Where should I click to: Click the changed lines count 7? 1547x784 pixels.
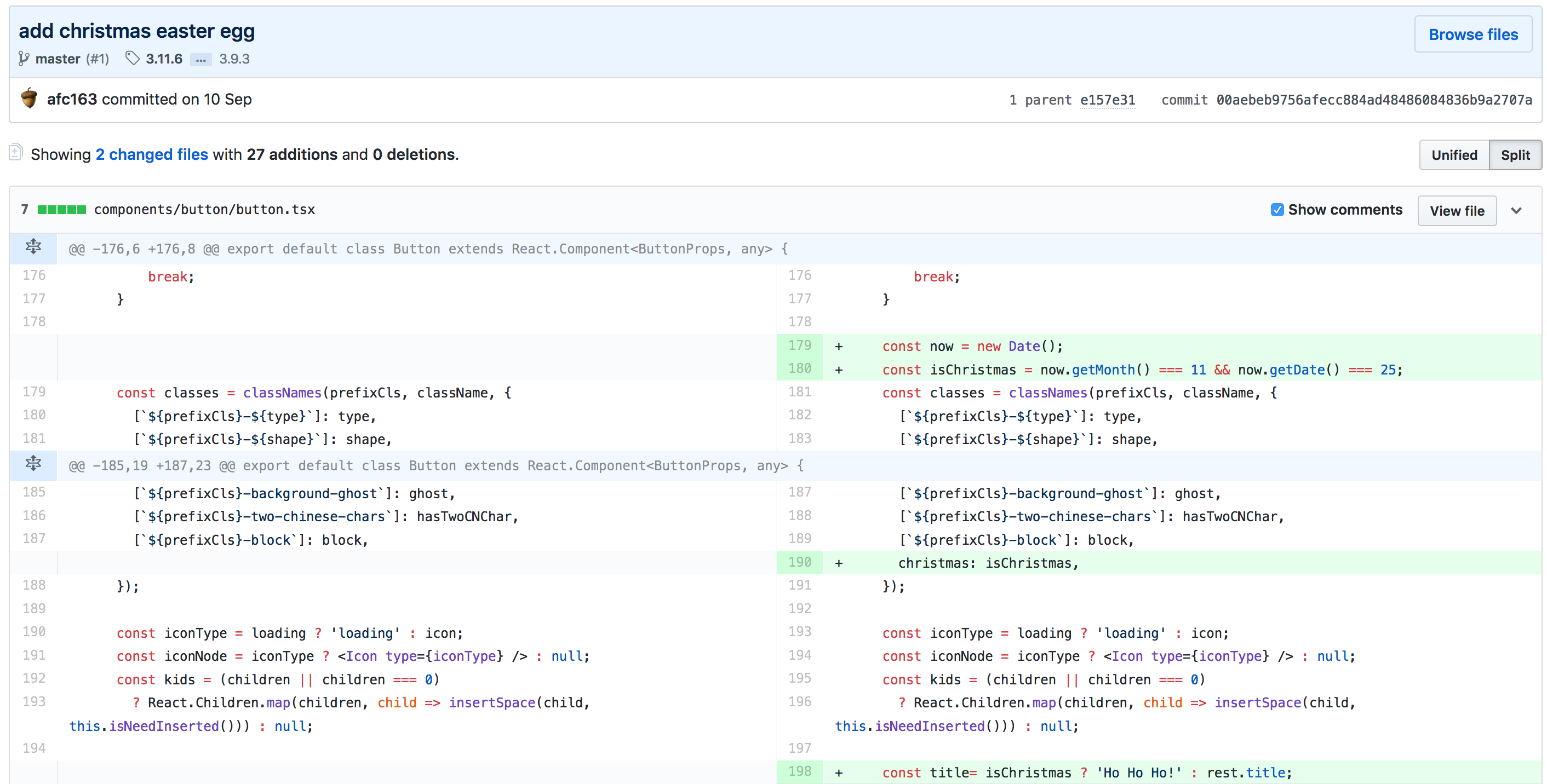[25, 210]
